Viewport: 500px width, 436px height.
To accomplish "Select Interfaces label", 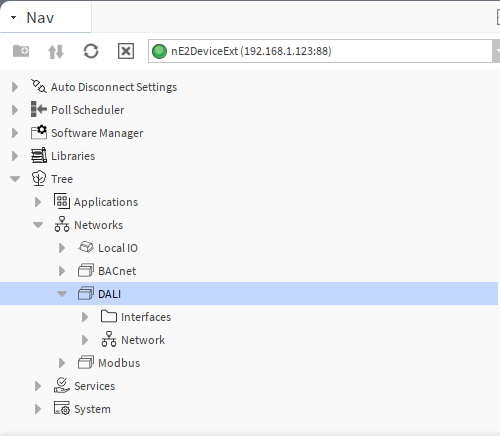I will tap(146, 317).
